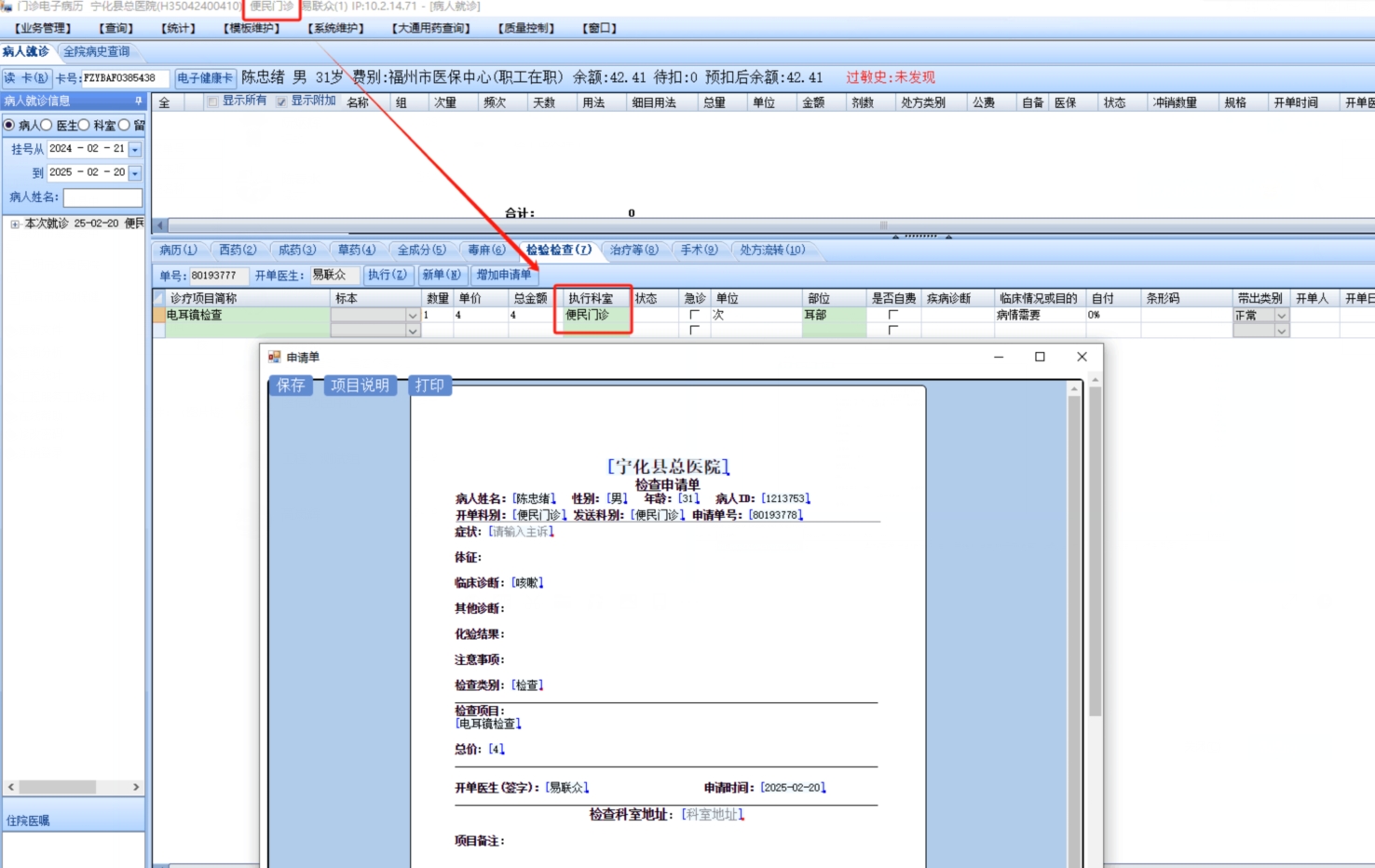Switch to the 西药(2) tab
Image resolution: width=1375 pixels, height=868 pixels.
(238, 250)
